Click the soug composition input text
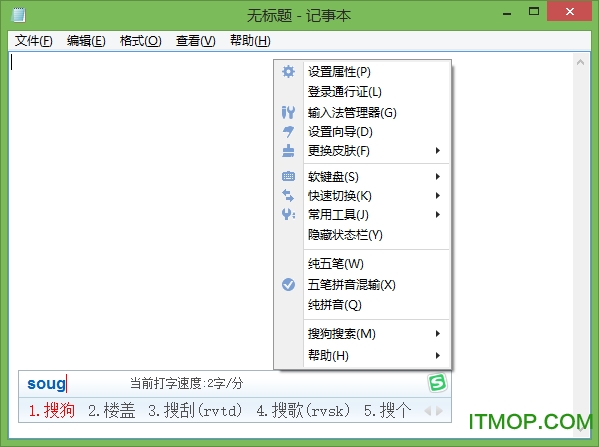The width and height of the screenshot is (599, 447). [x=47, y=383]
